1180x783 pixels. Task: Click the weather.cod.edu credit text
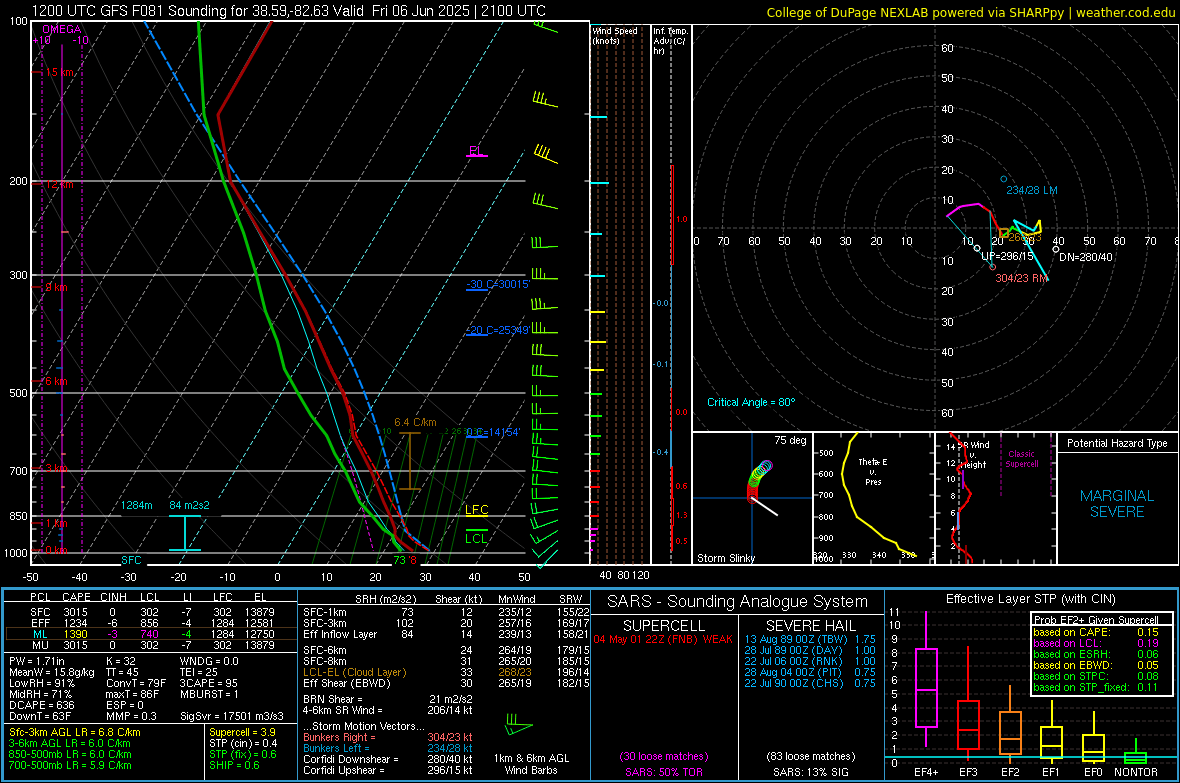pyautogui.click(x=1126, y=12)
